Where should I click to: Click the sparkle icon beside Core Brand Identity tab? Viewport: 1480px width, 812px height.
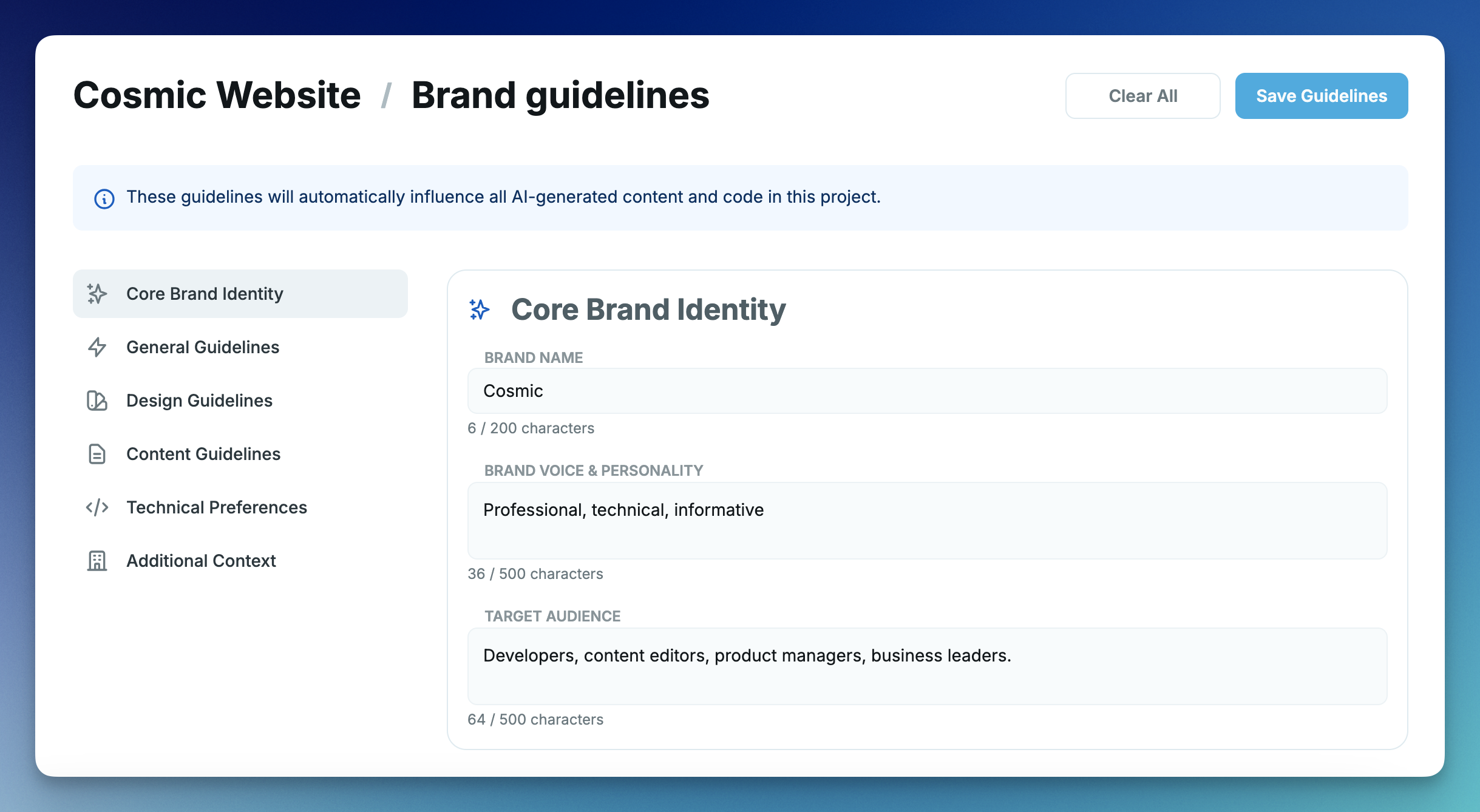point(97,294)
